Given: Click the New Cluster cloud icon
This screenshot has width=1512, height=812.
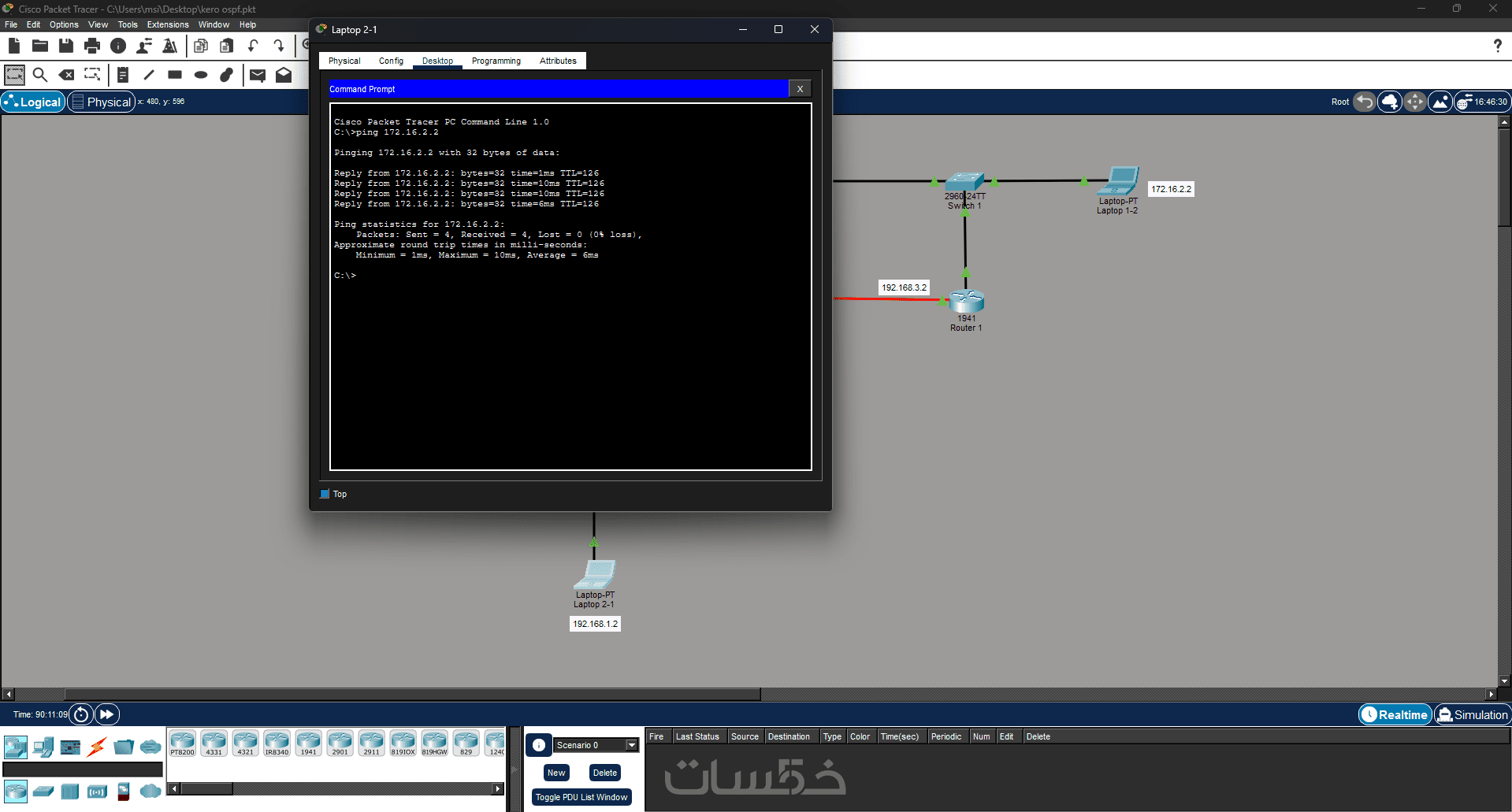Looking at the screenshot, I should (x=1390, y=102).
